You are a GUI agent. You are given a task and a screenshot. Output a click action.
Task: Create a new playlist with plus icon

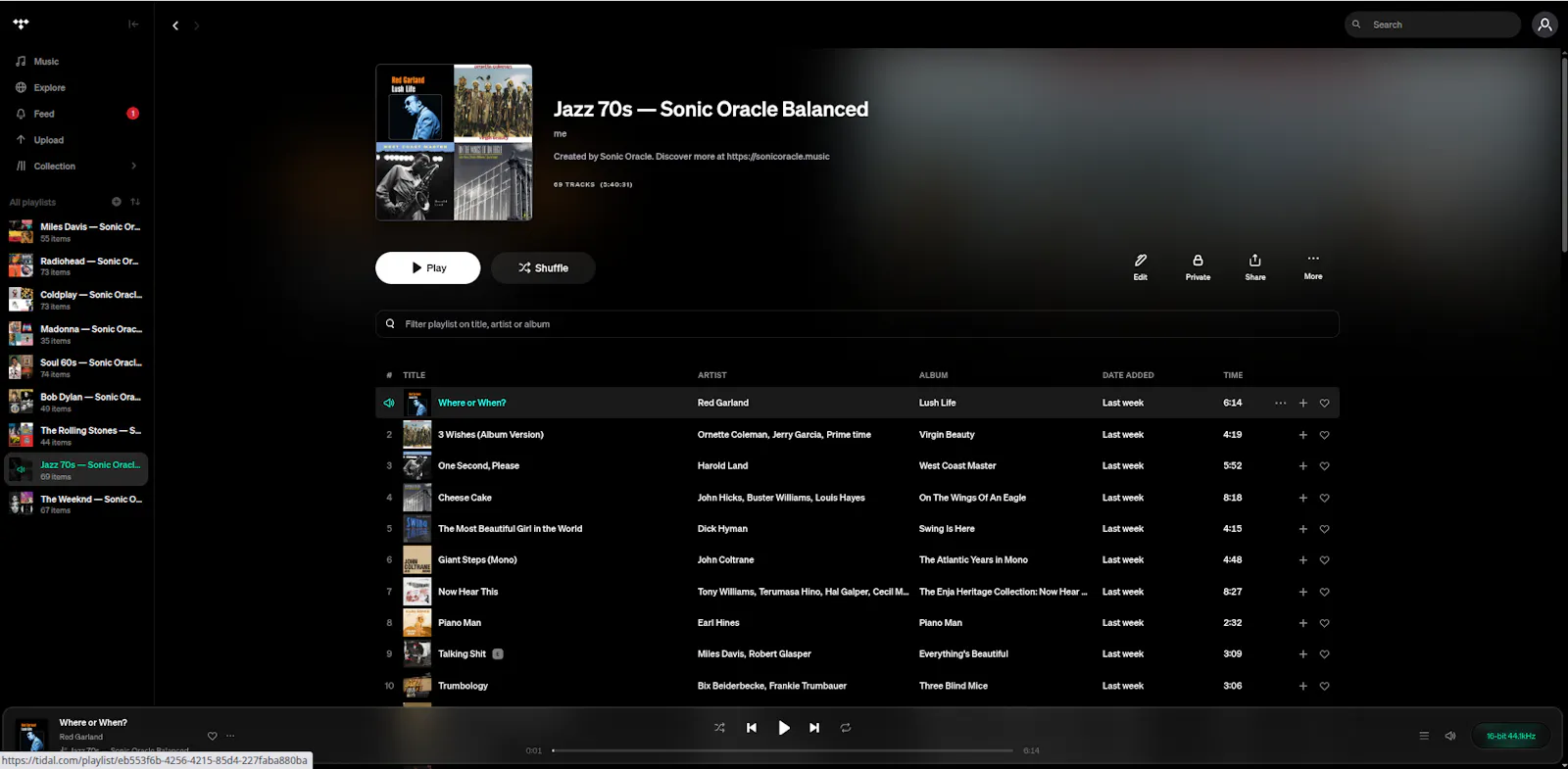[116, 202]
